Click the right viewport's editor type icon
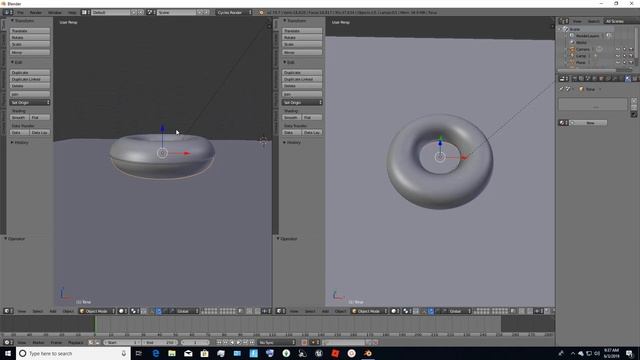The image size is (640, 360). coord(281,311)
